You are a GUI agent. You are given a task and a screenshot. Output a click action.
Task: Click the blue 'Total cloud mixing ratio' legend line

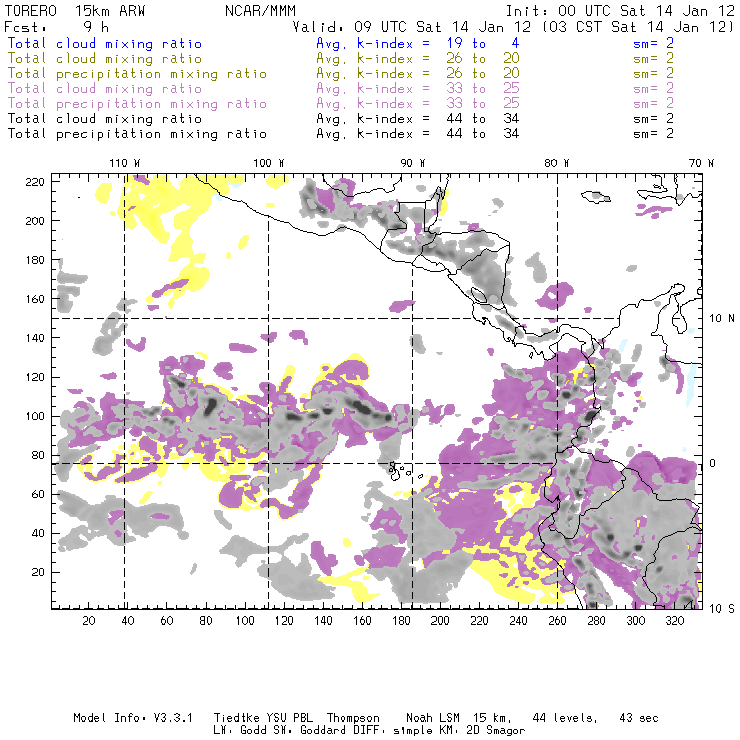105,43
